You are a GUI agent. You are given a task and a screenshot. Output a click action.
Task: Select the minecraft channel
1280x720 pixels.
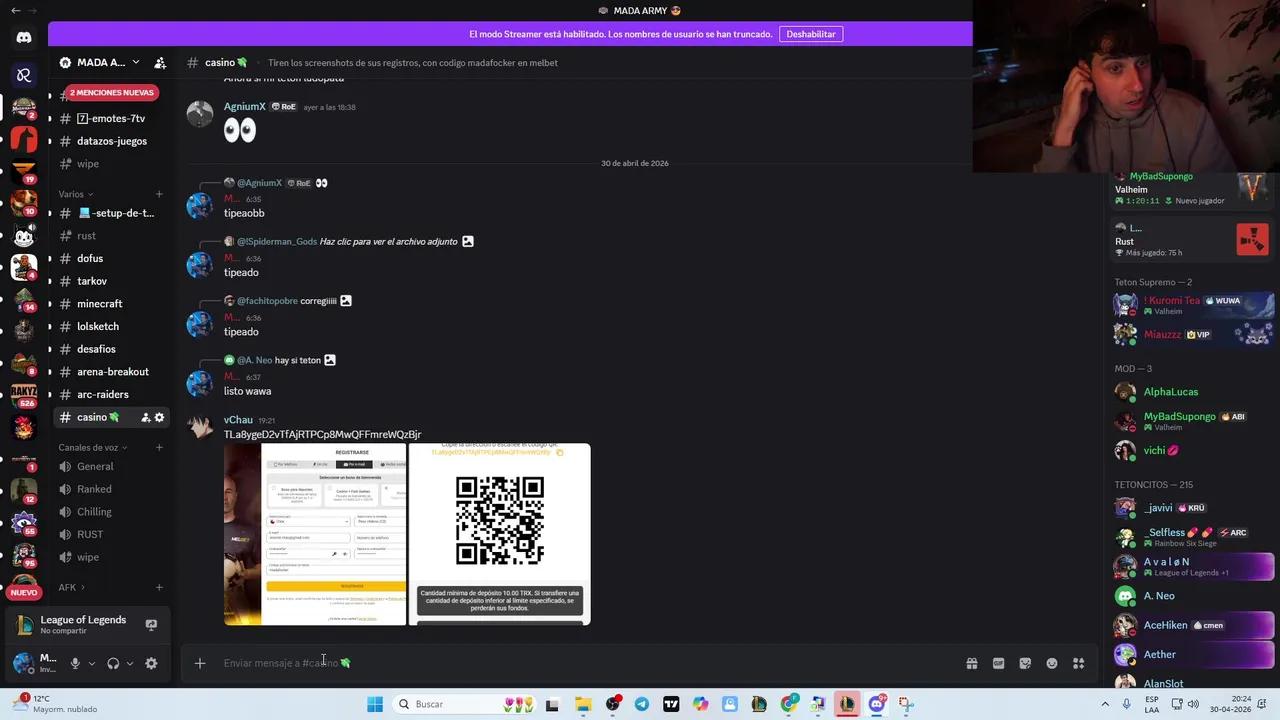click(110, 304)
